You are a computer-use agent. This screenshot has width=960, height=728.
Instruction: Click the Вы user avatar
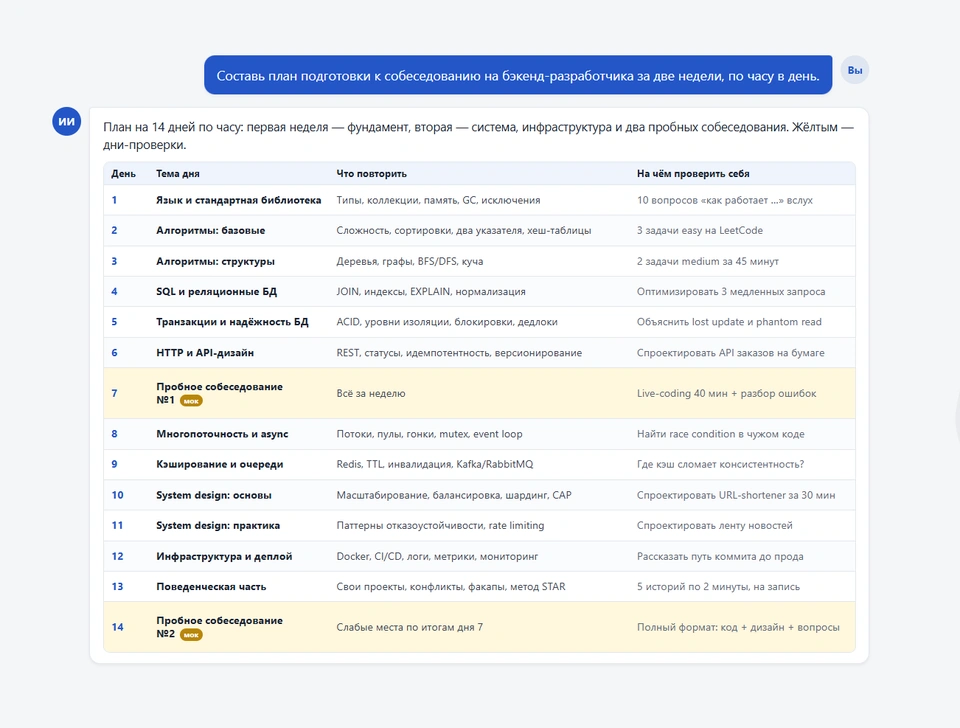tap(855, 70)
